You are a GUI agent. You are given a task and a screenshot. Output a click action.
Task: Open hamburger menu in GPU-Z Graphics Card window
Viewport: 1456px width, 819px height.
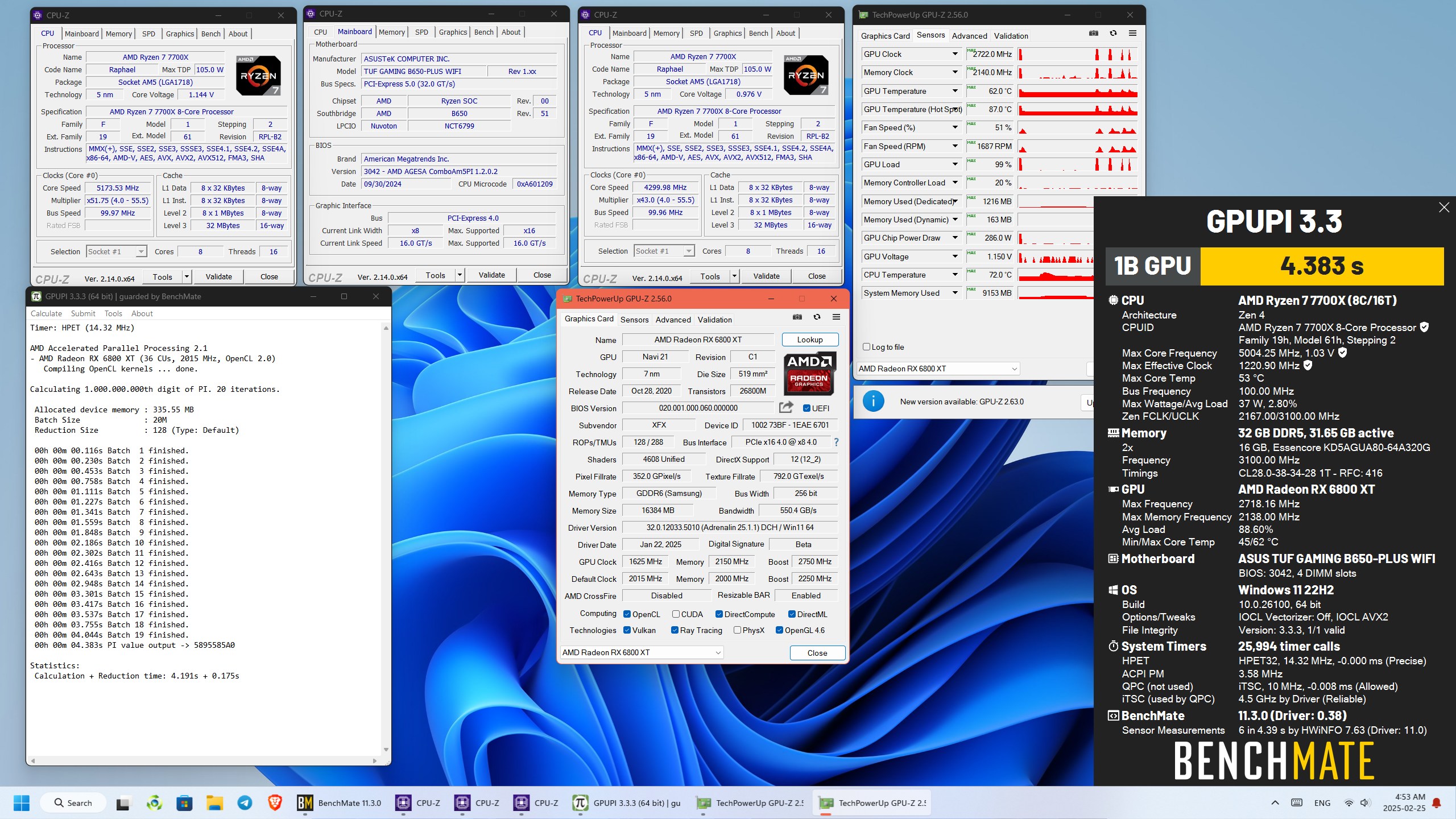click(836, 317)
